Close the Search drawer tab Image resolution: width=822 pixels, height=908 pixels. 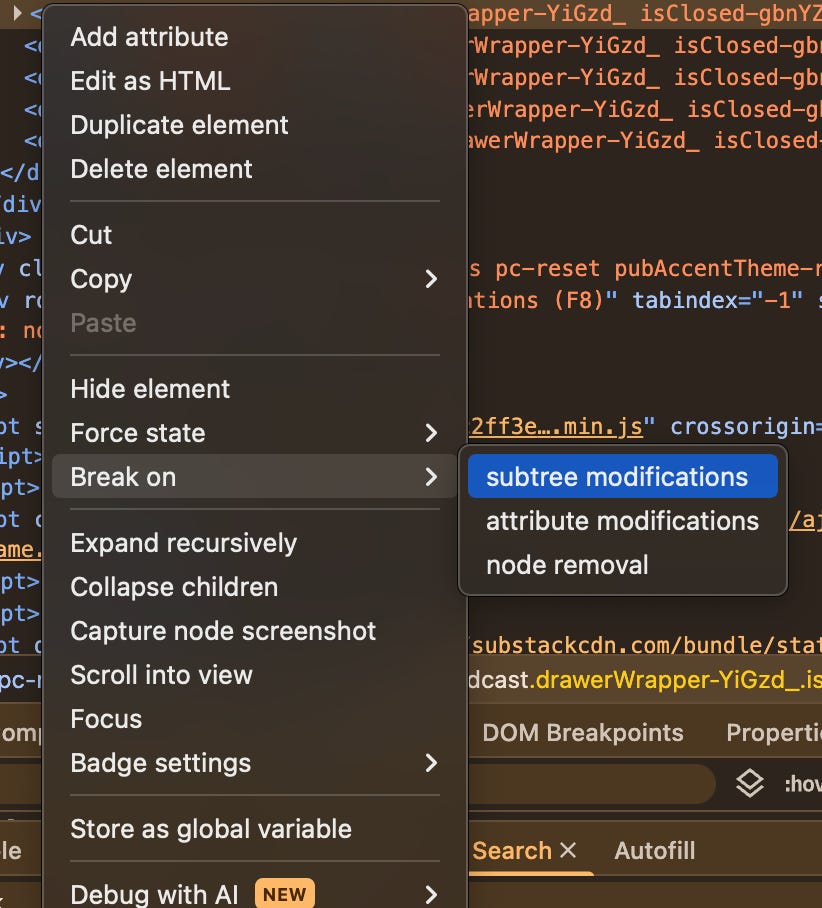[568, 850]
